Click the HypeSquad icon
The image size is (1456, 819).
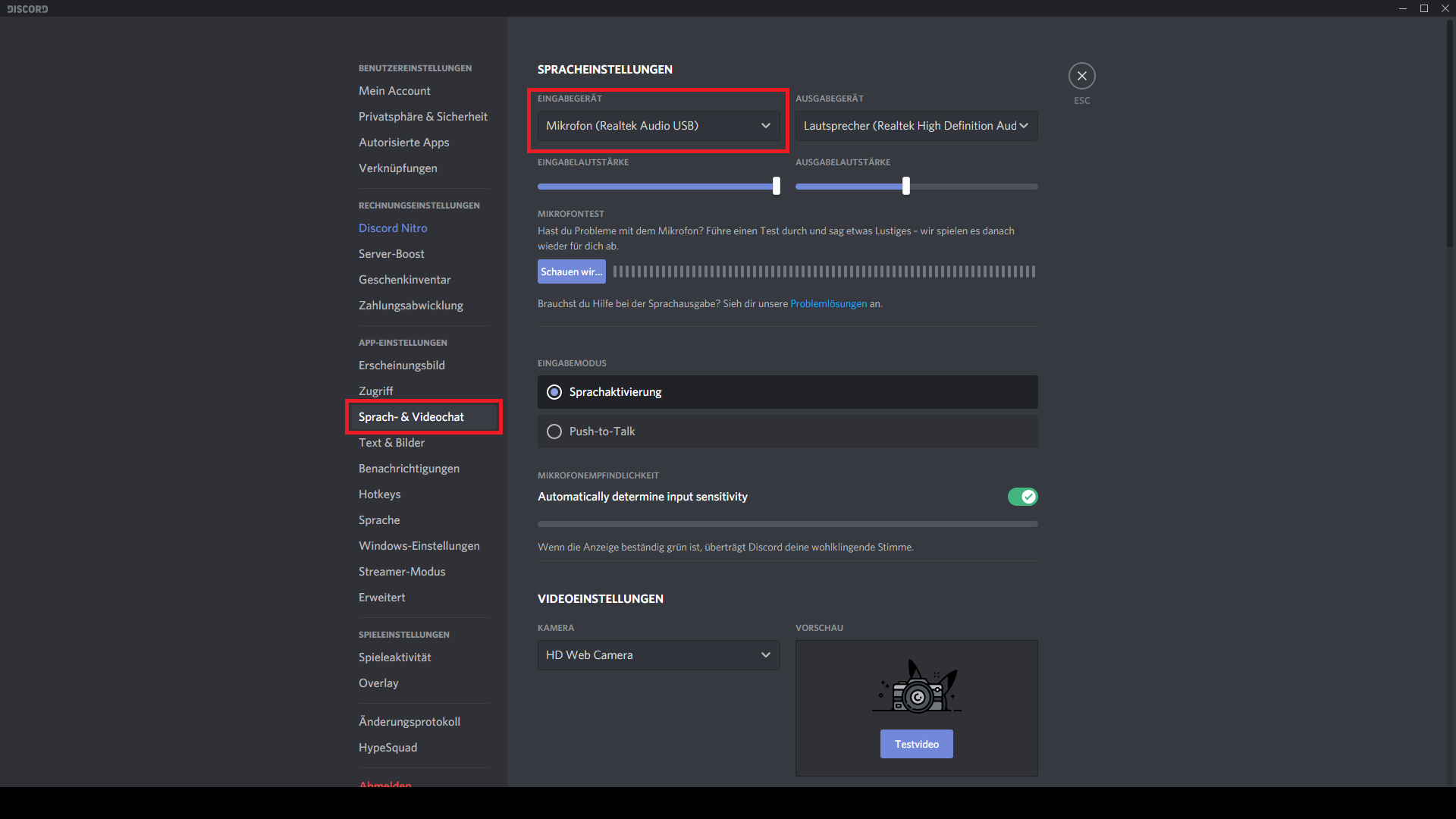[x=388, y=746]
